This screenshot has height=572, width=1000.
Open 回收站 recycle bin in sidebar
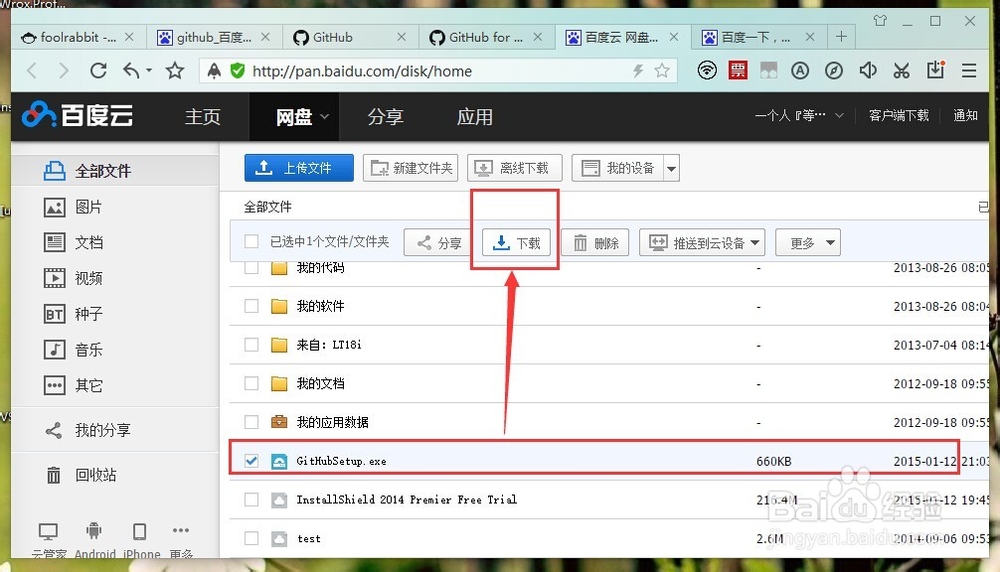coord(80,475)
